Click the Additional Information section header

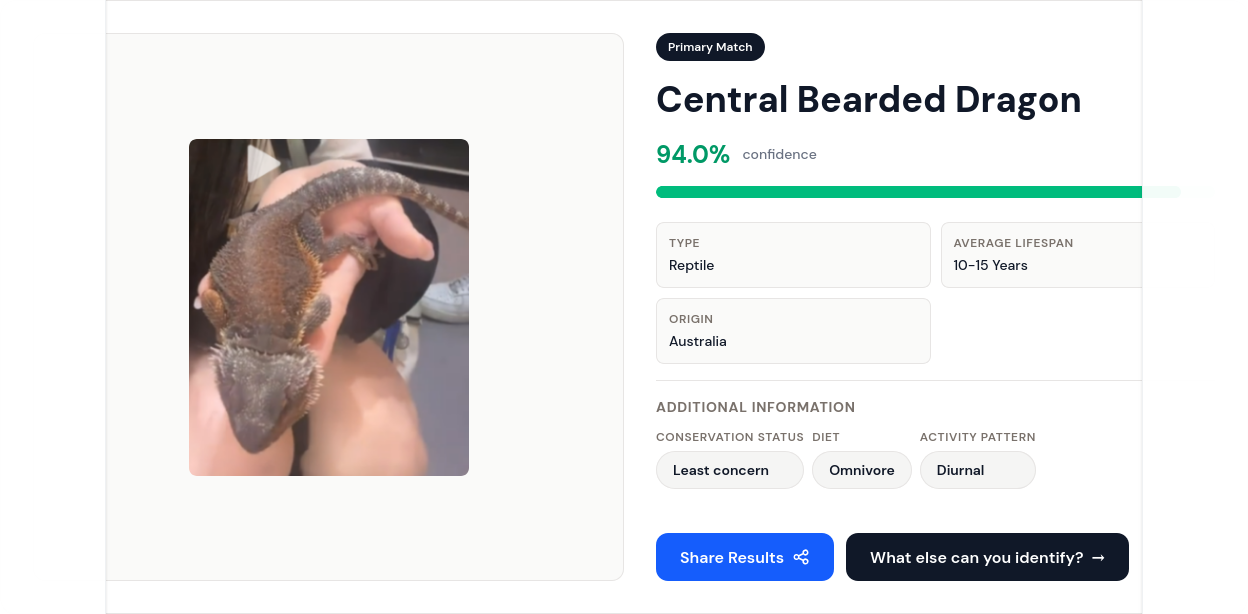(x=755, y=407)
